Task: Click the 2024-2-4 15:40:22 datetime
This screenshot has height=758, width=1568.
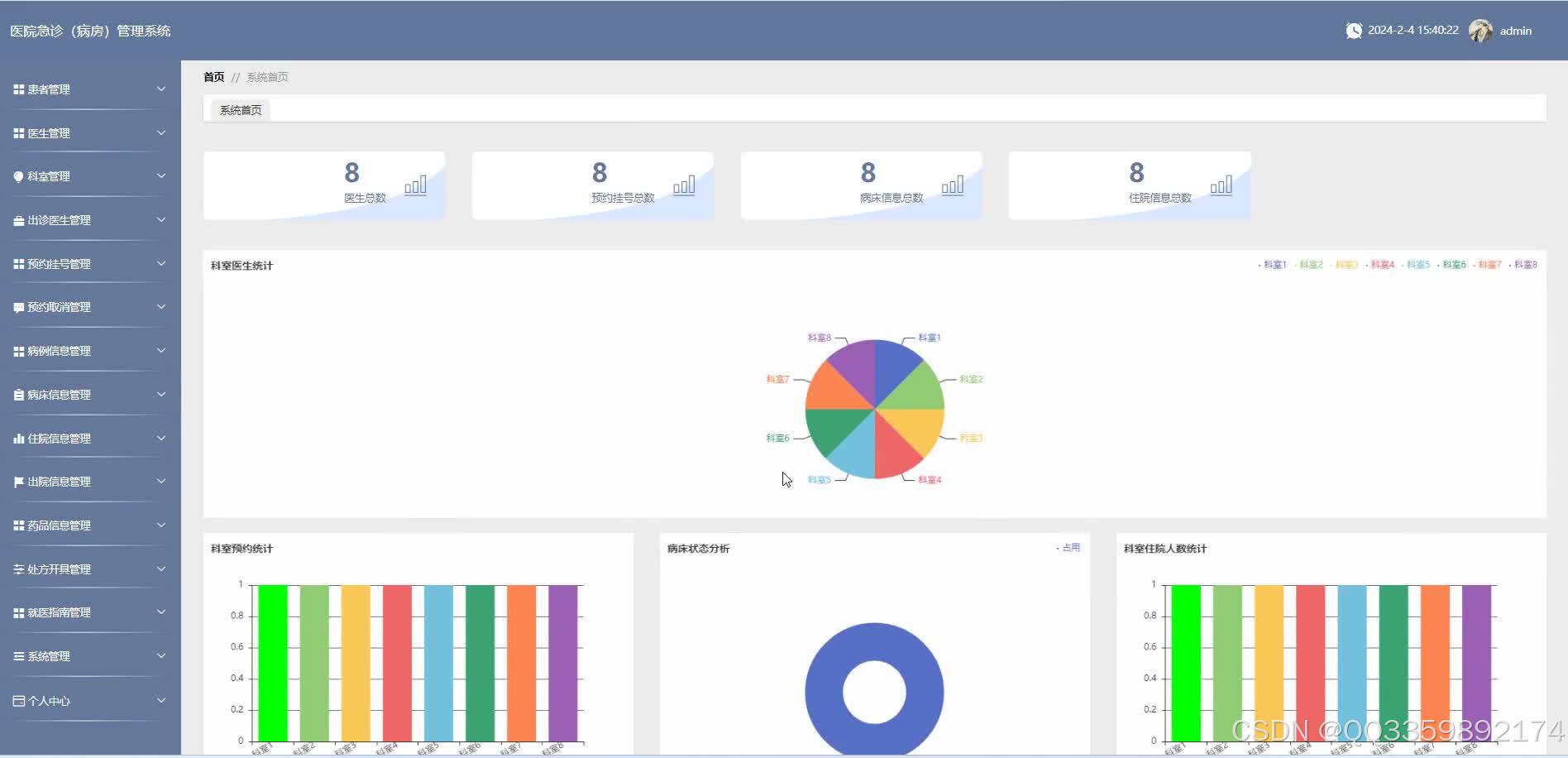Action: coord(1413,31)
